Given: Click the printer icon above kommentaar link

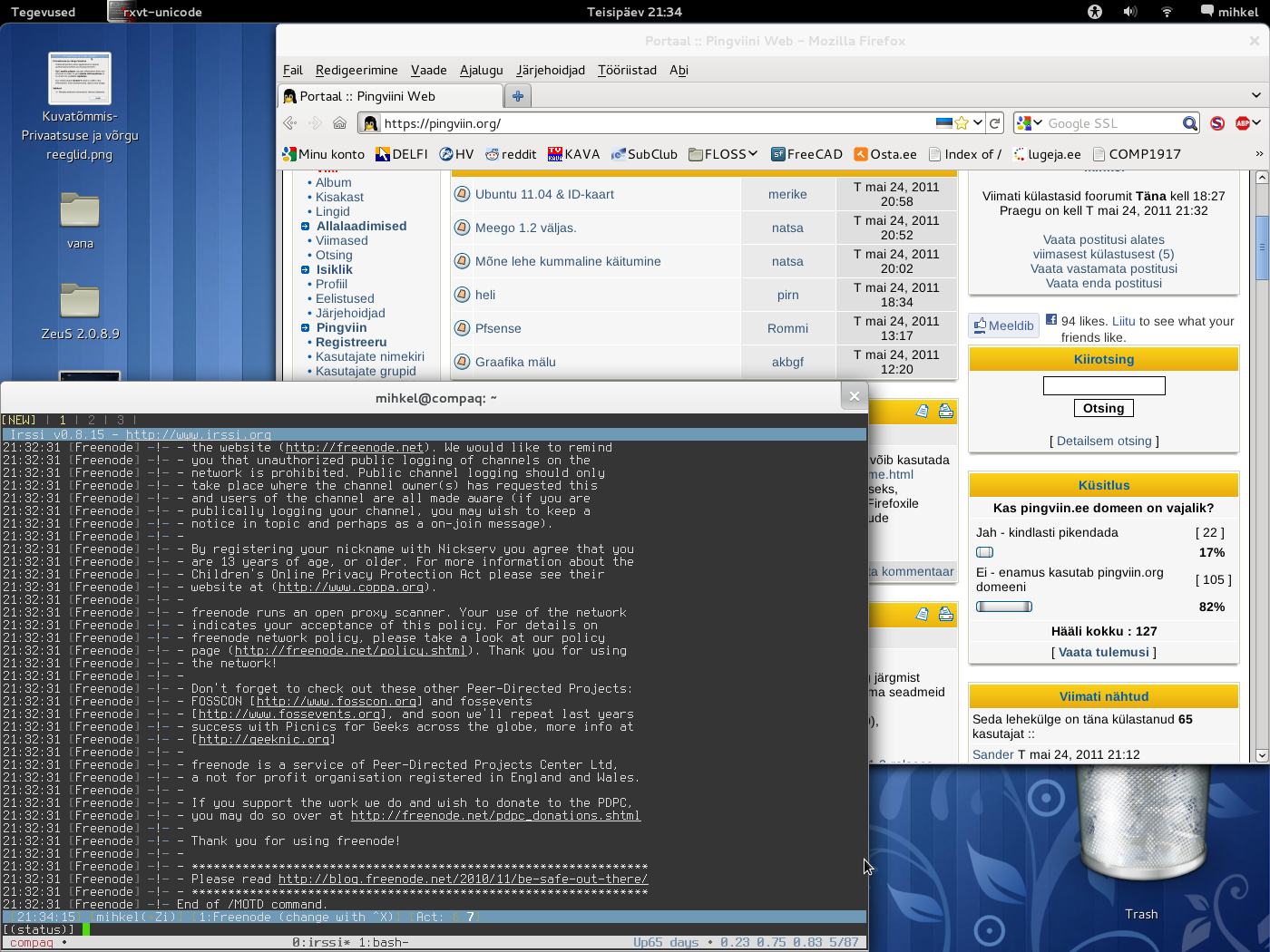Looking at the screenshot, I should pyautogui.click(x=945, y=411).
